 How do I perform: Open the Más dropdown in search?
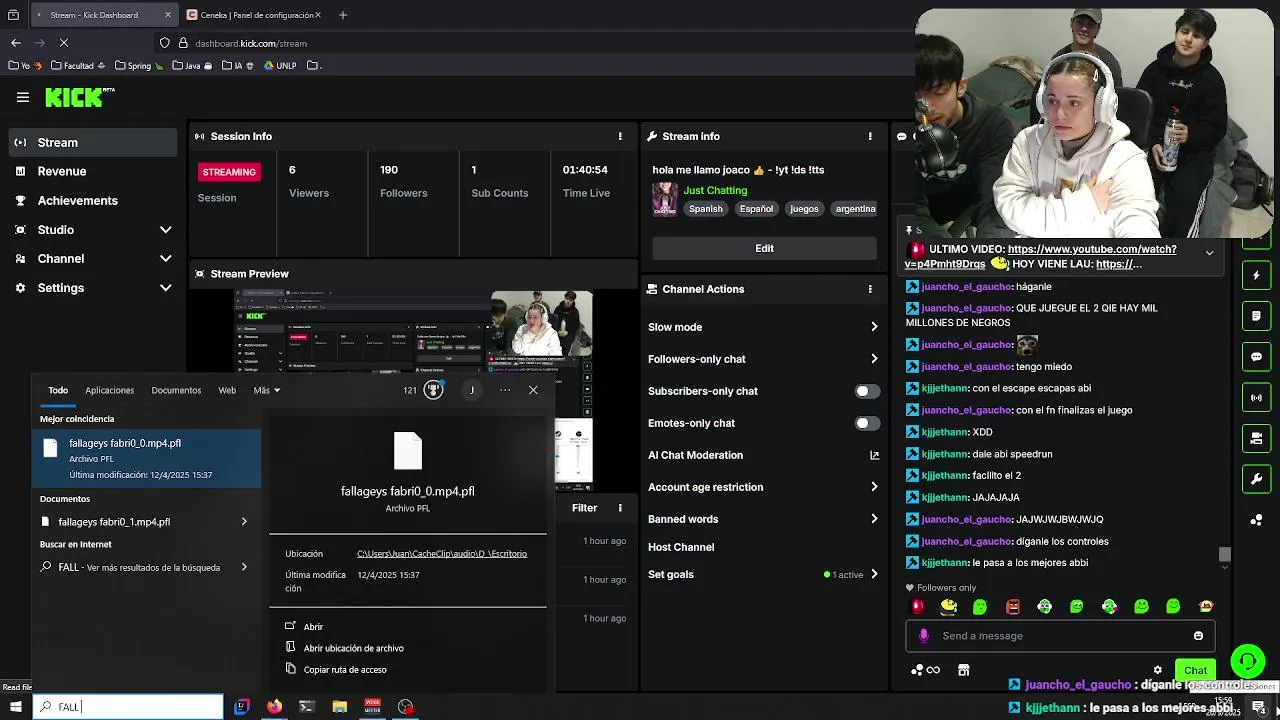267,390
